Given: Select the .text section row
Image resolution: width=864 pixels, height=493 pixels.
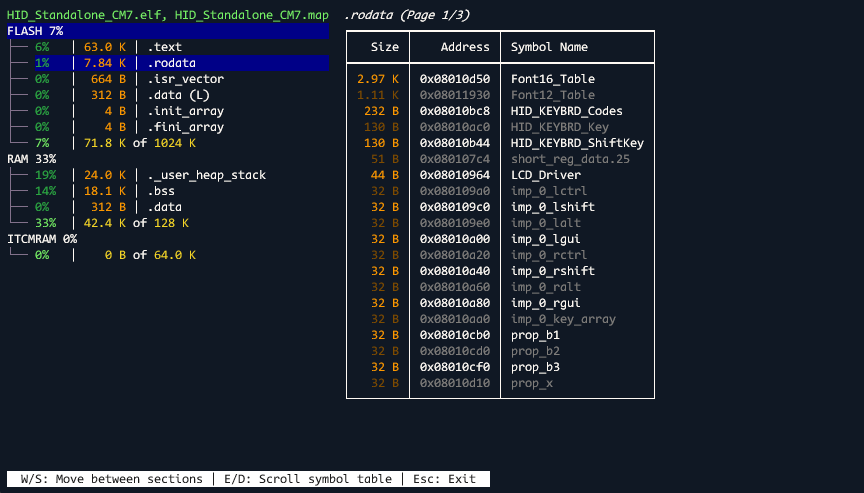Looking at the screenshot, I should point(164,47).
